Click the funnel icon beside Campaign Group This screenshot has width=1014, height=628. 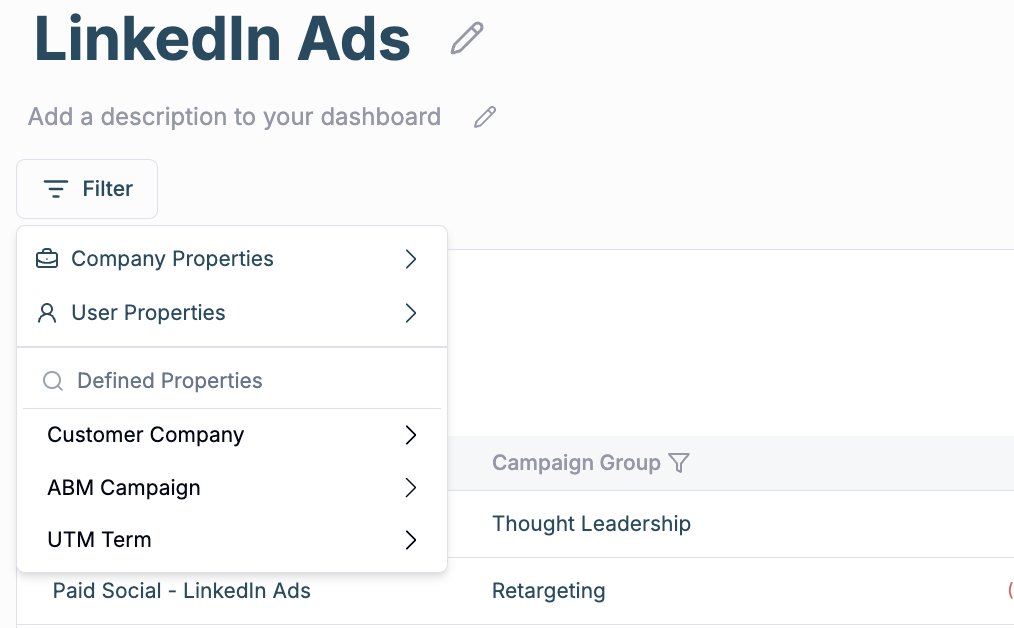[x=679, y=463]
